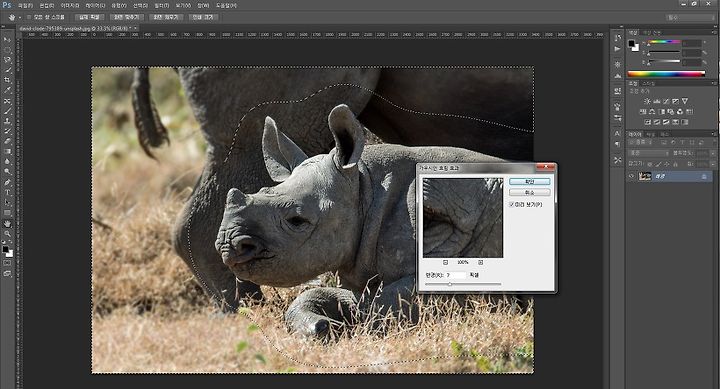Open the 이미지(I) menu

tap(70, 6)
